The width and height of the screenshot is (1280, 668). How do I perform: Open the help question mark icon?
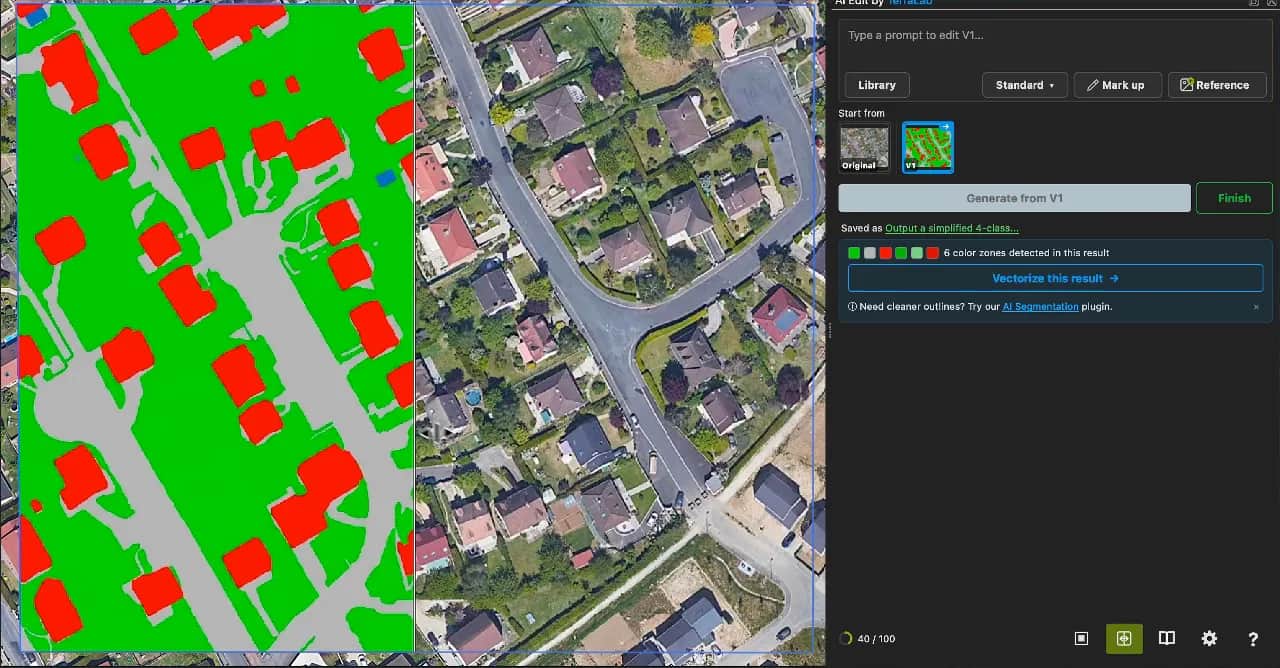click(x=1252, y=638)
